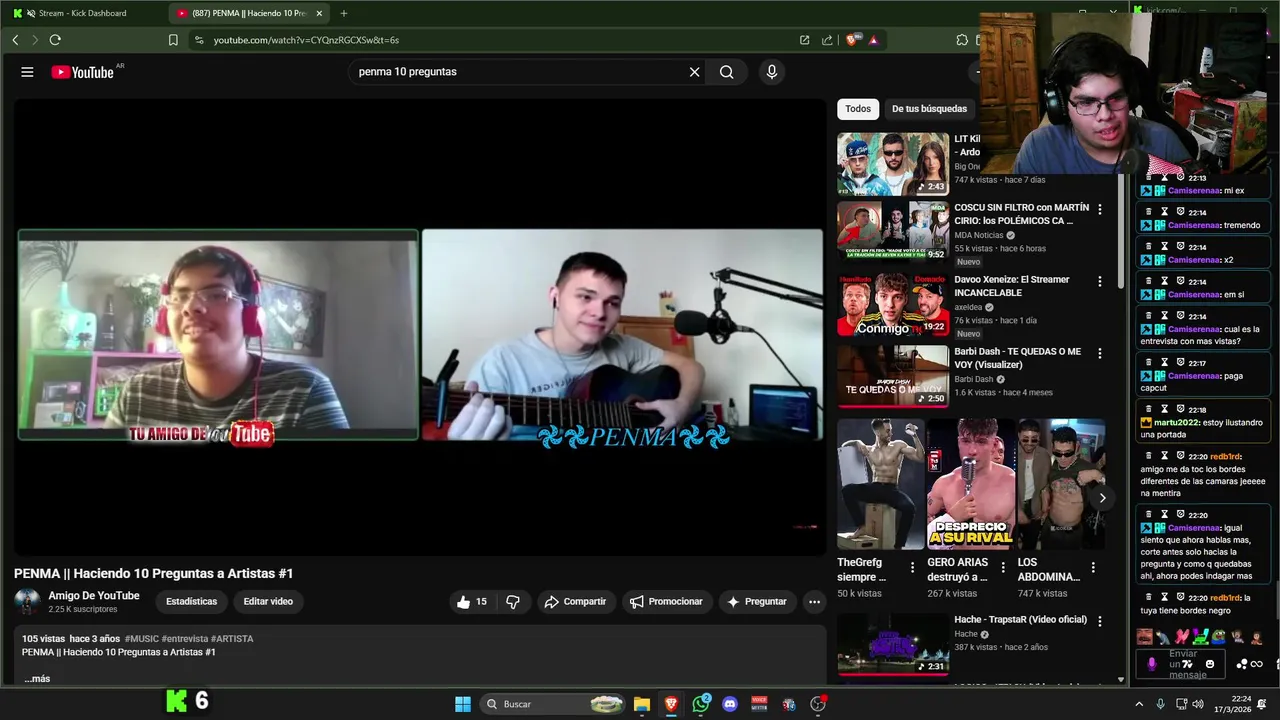Open emoji picker in Kick chat

pyautogui.click(x=1210, y=664)
